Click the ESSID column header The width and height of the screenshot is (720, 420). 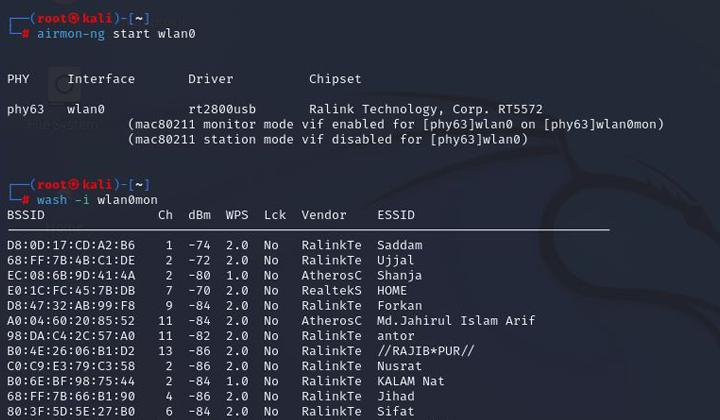396,215
